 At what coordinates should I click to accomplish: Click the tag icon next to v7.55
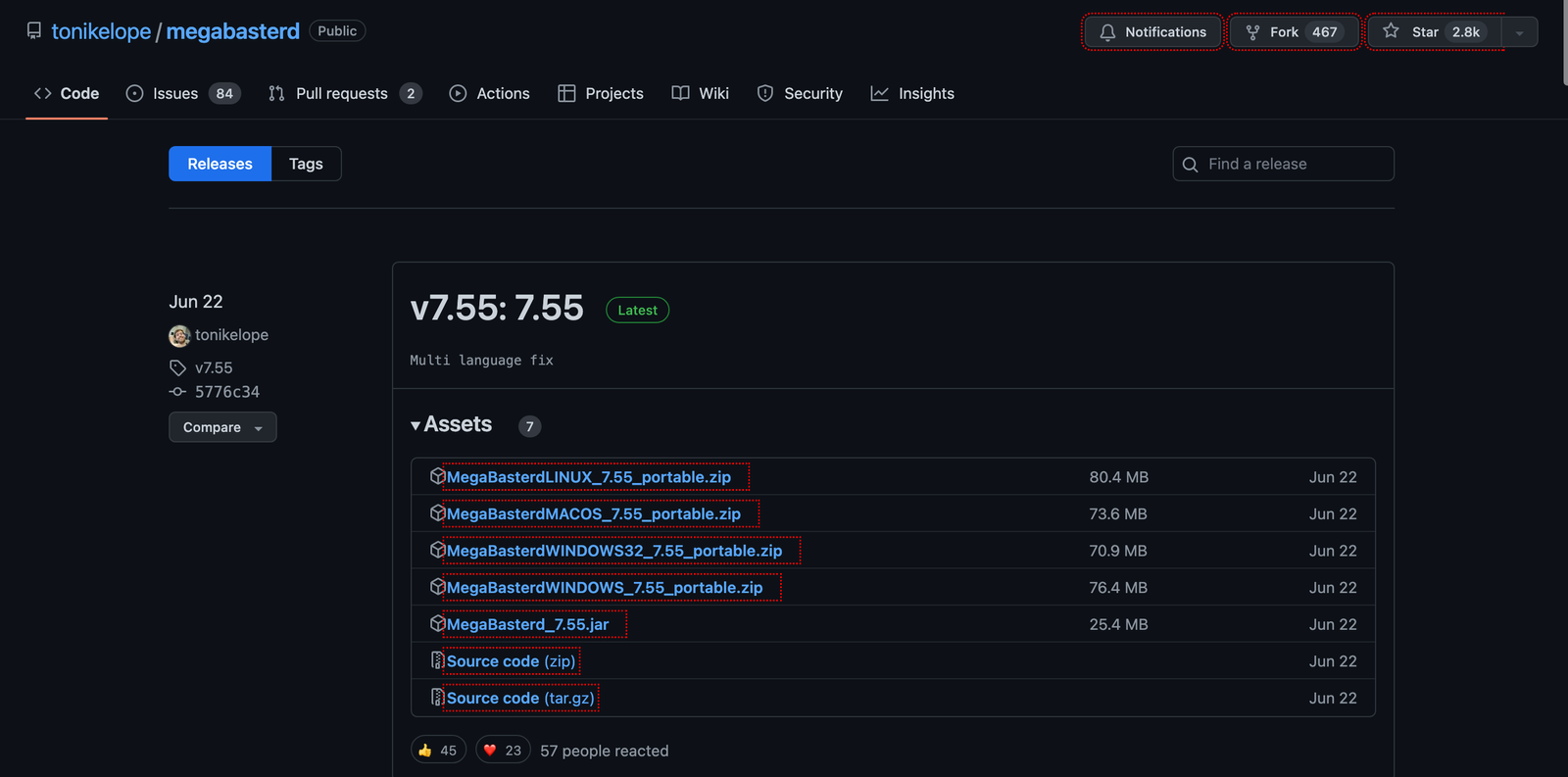point(177,368)
